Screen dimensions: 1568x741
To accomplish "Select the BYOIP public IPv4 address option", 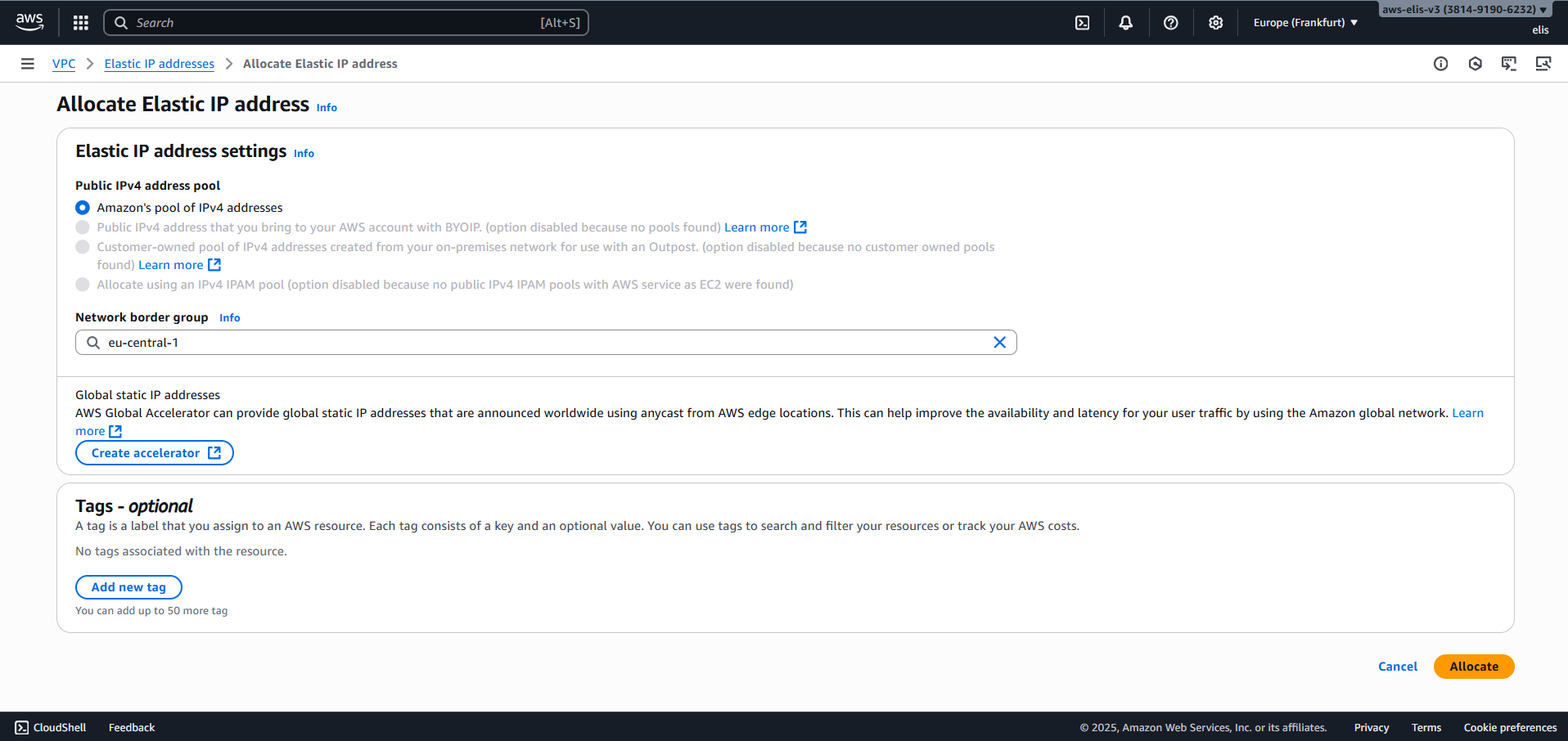I will 83,227.
